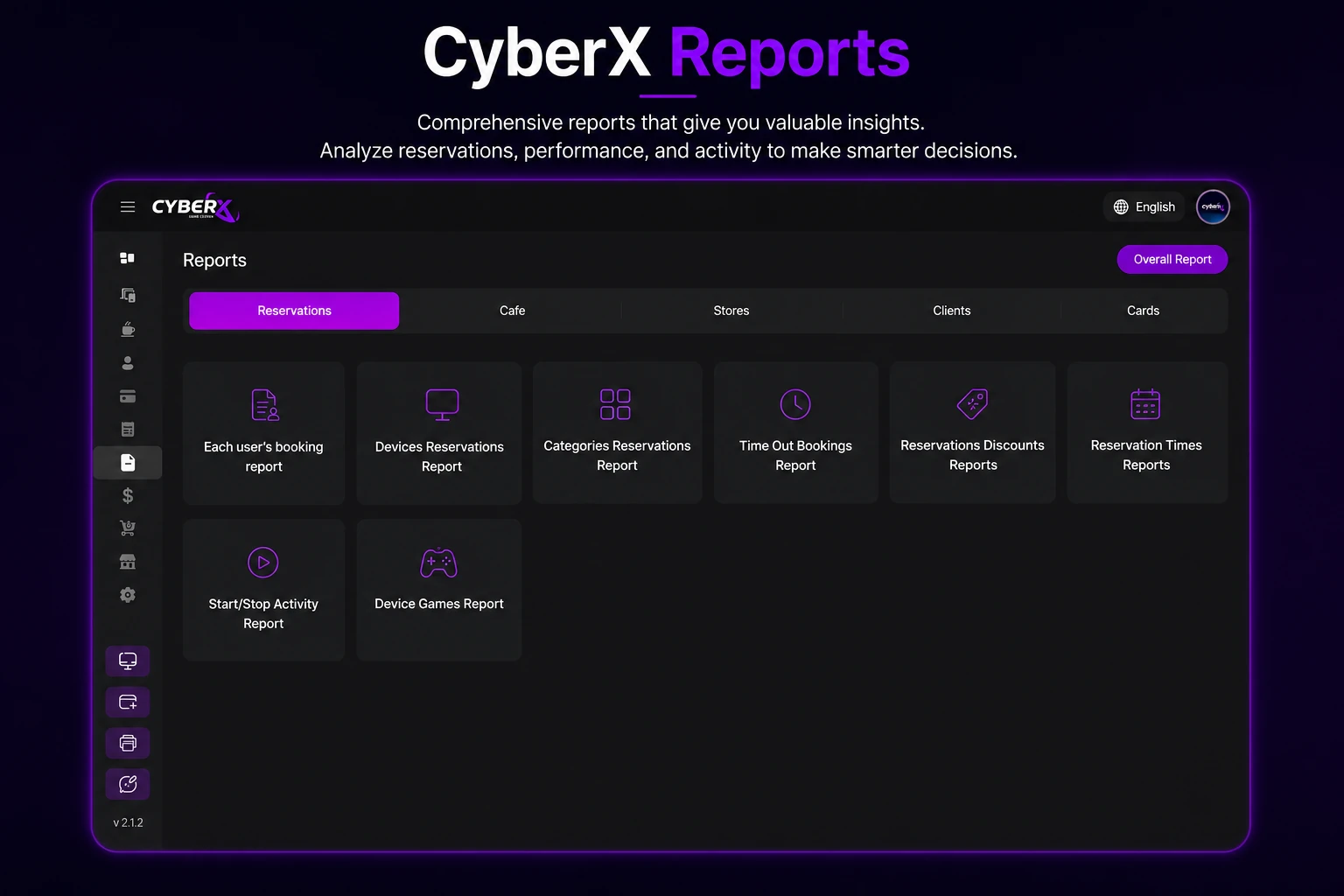Select the Reservations tab
The height and width of the screenshot is (896, 1344).
tap(294, 311)
